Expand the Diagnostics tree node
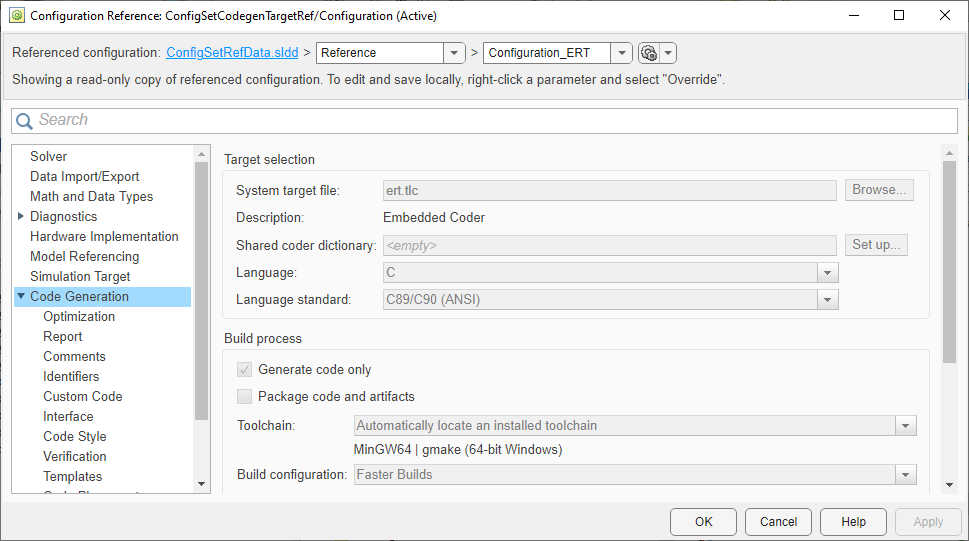969x541 pixels. pos(21,216)
